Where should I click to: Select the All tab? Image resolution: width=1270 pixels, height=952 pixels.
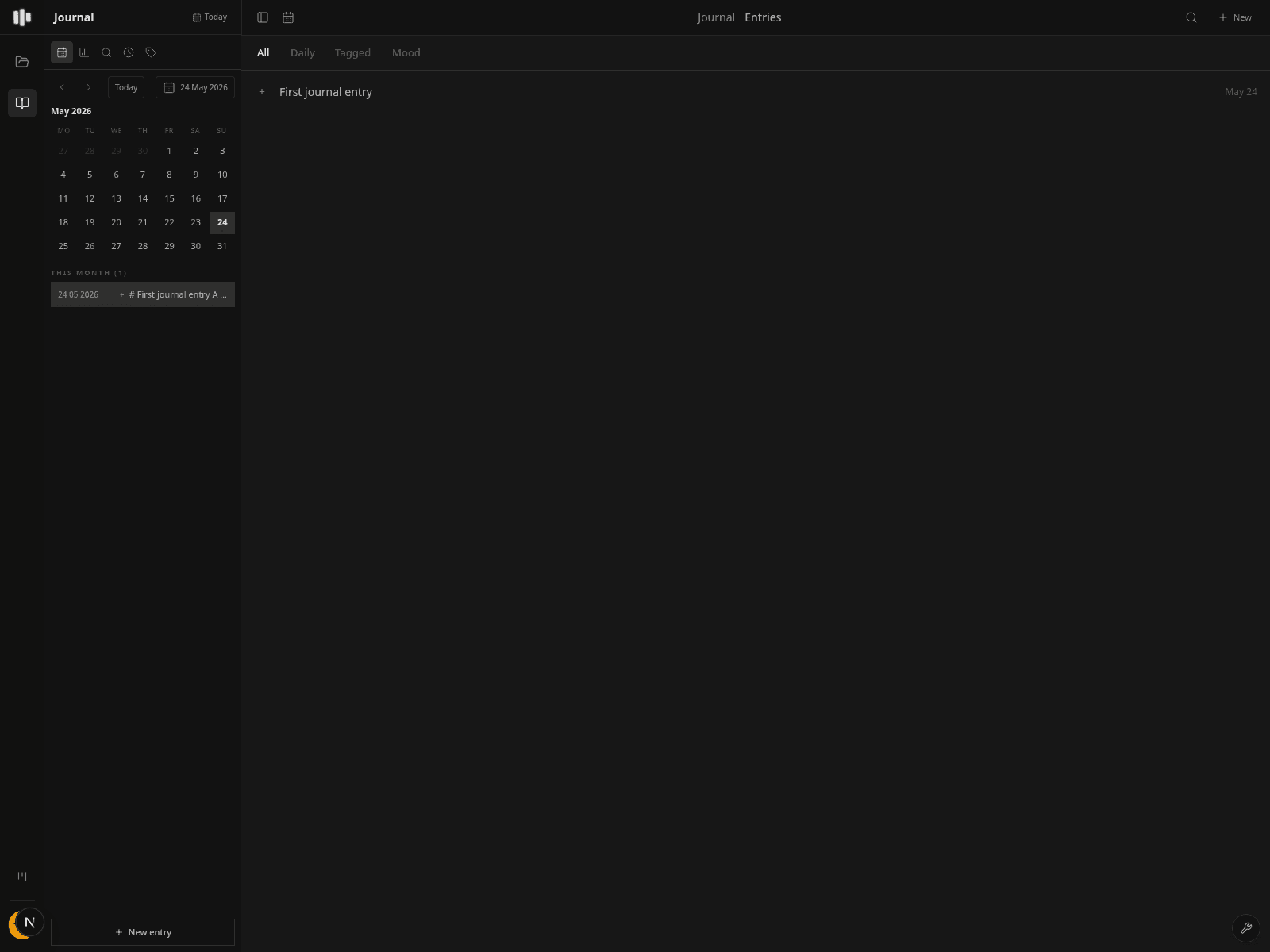[x=264, y=52]
